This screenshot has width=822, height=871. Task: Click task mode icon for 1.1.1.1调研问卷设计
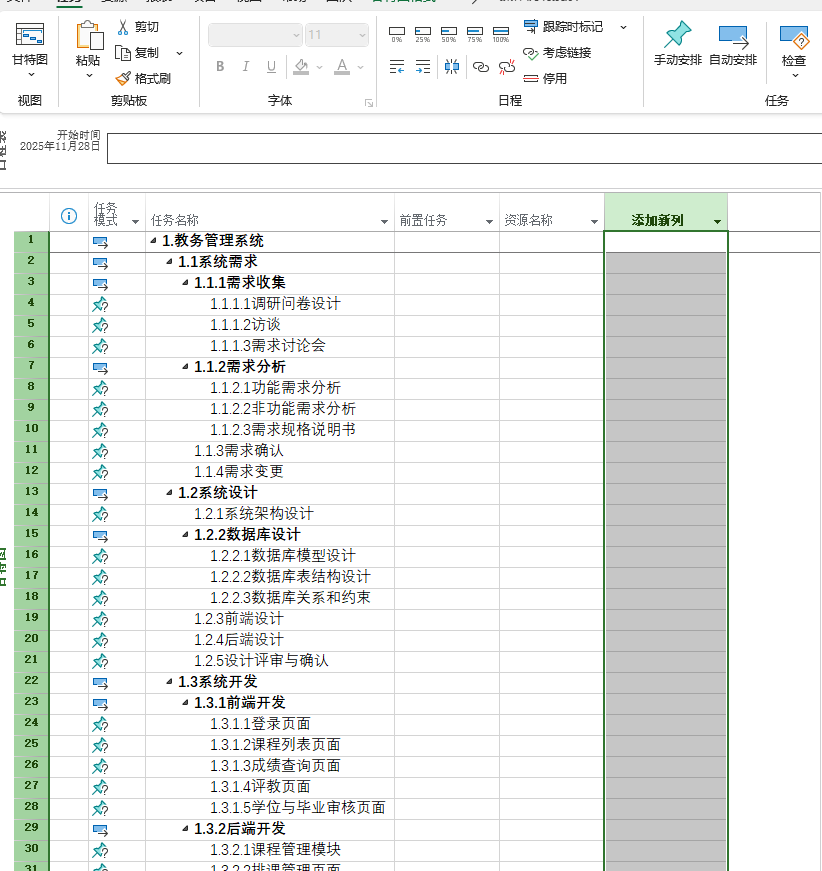[101, 304]
